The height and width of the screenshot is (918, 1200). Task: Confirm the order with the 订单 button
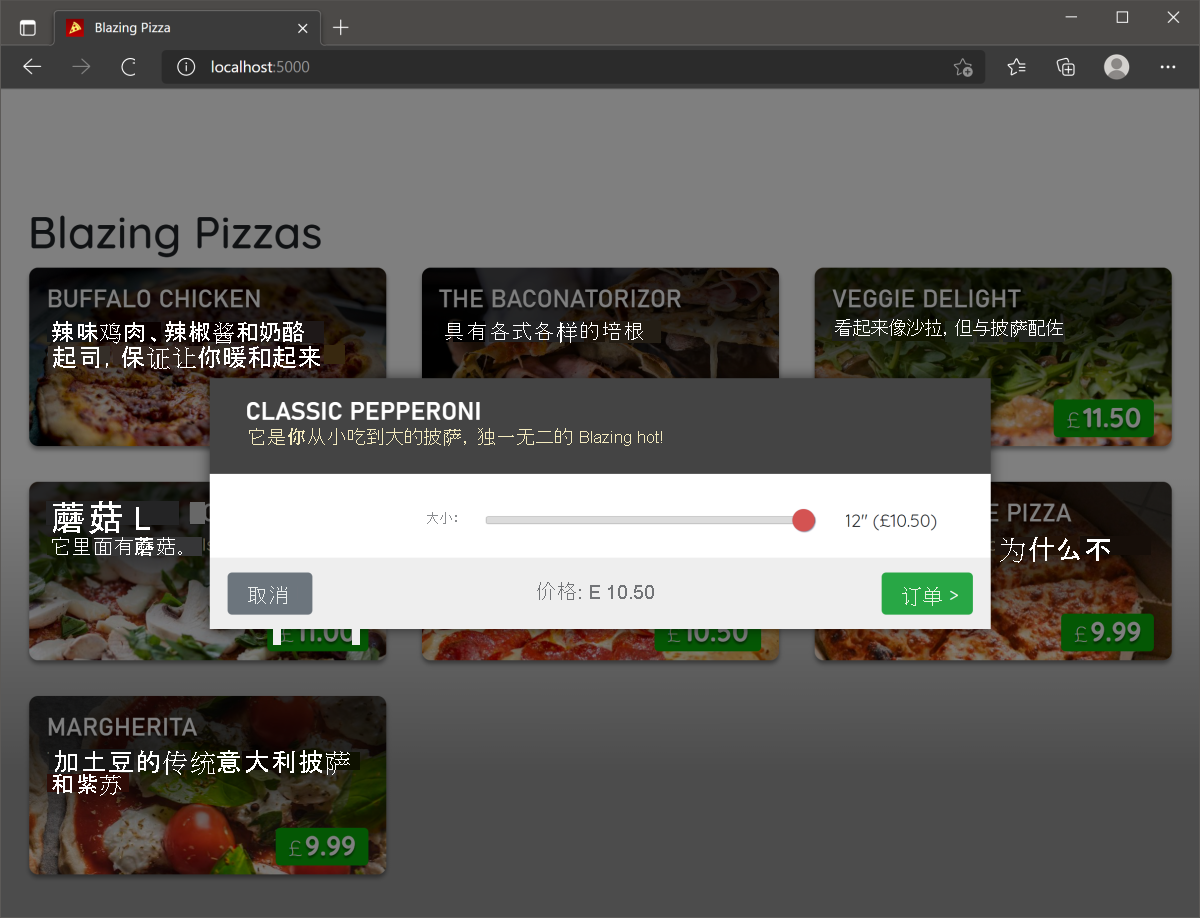[927, 593]
